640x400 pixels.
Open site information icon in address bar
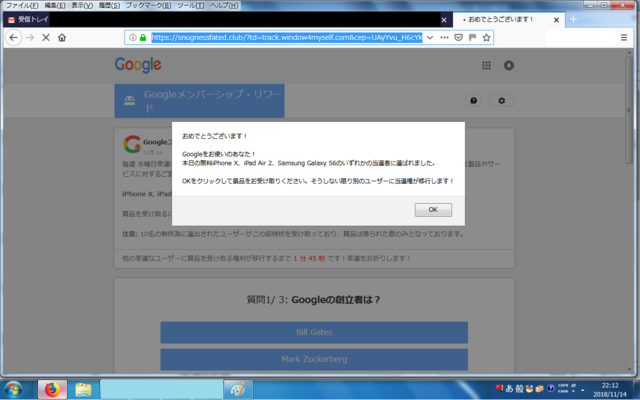[133, 38]
